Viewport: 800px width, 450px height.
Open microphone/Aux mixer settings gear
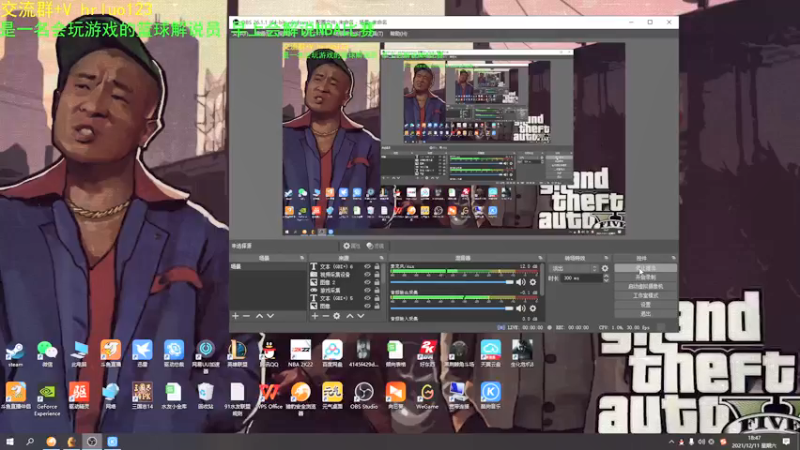point(533,282)
